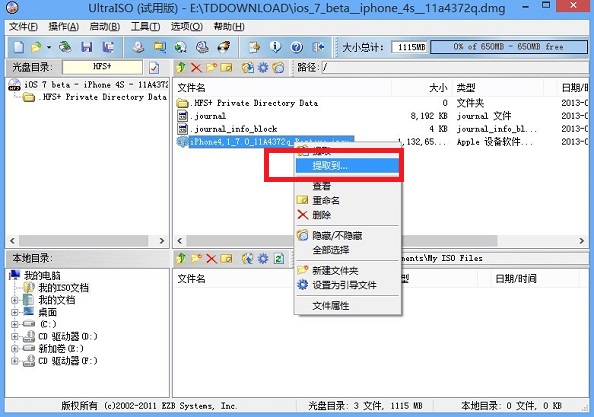The image size is (594, 417).
Task: Choose 隐藏/不隐藏 in the context menu
Action: [347, 236]
